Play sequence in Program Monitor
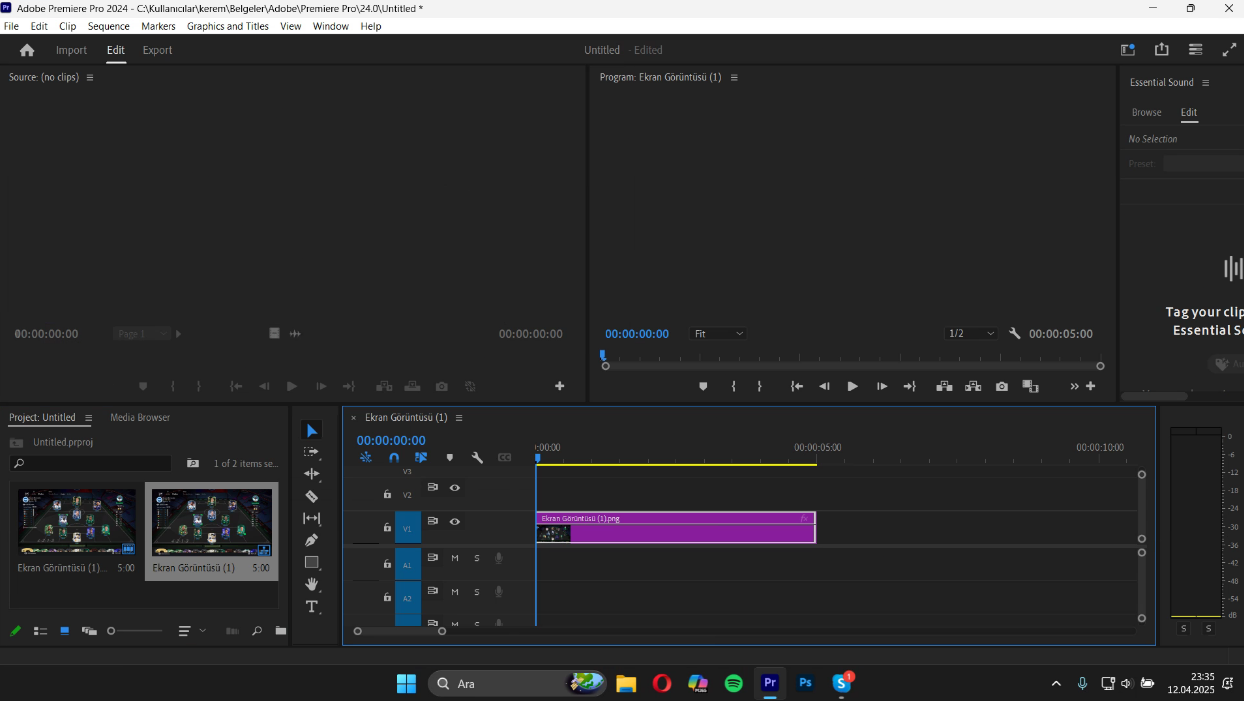 [853, 386]
